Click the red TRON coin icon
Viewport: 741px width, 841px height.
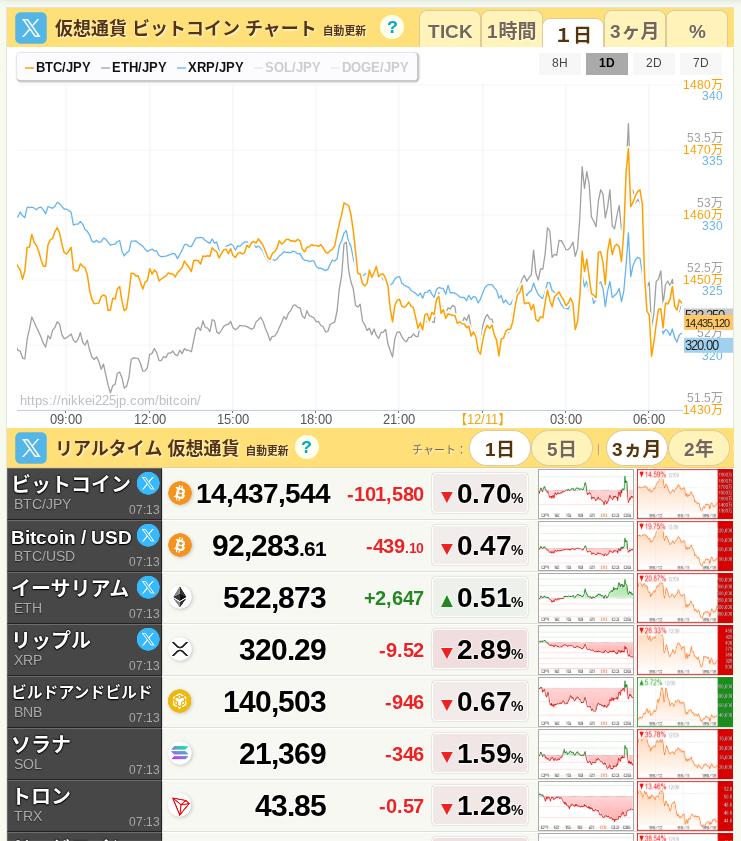180,805
